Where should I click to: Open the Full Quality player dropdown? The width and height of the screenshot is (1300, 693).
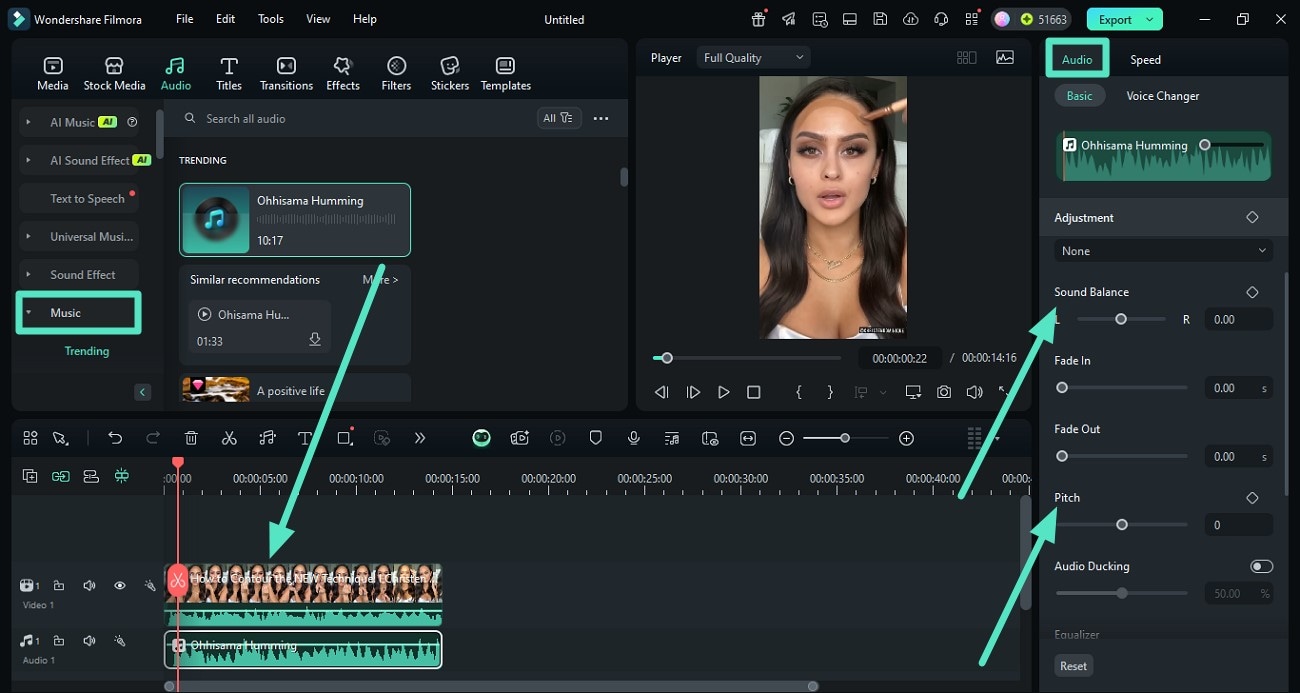click(753, 58)
